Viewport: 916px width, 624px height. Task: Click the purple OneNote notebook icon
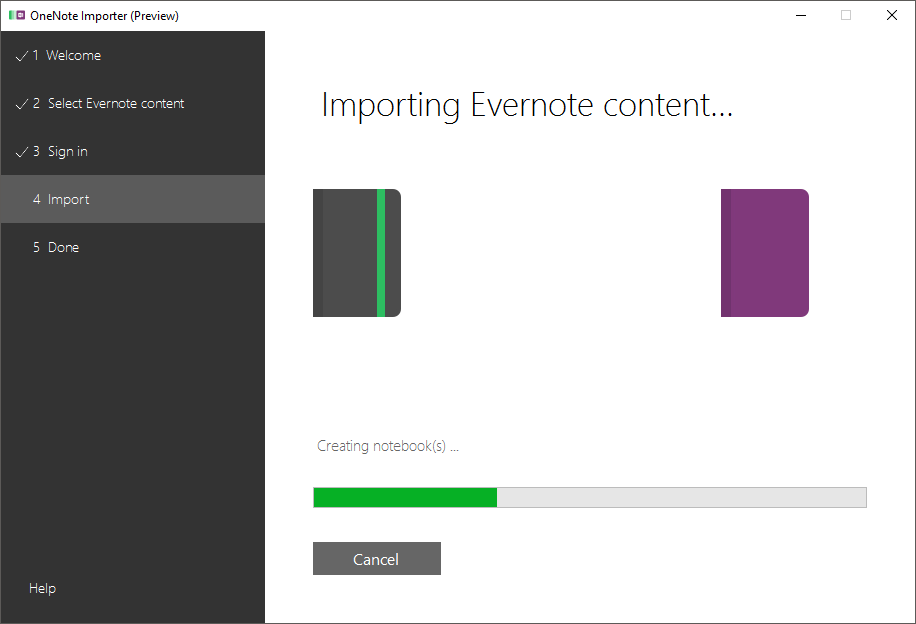coord(765,253)
